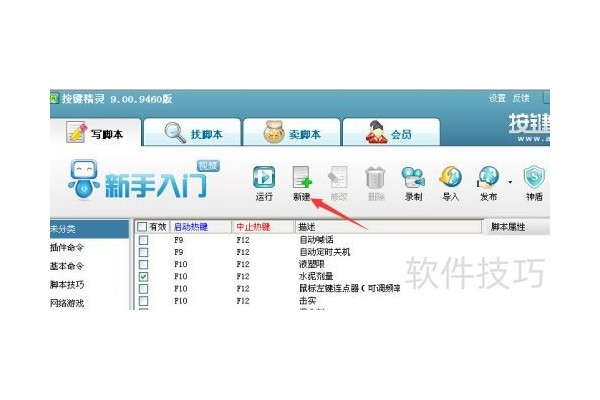Sort by the 中止热键 column header
600x400 pixels.
point(263,227)
